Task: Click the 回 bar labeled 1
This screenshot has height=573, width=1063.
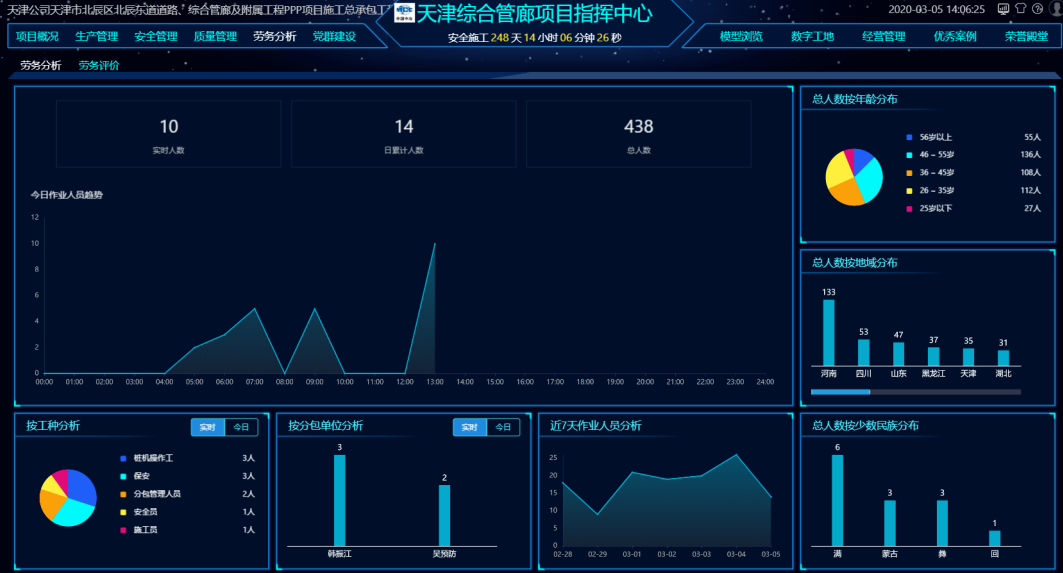Action: click(x=995, y=538)
